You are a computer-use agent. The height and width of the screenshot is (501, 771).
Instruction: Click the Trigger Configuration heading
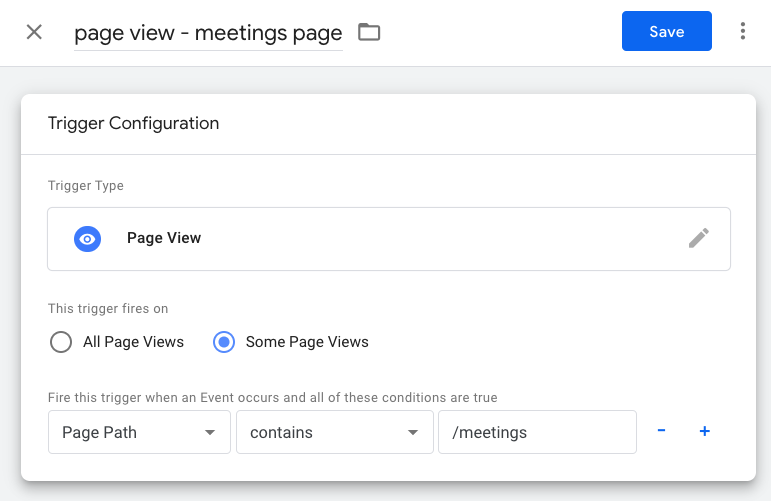tap(133, 123)
